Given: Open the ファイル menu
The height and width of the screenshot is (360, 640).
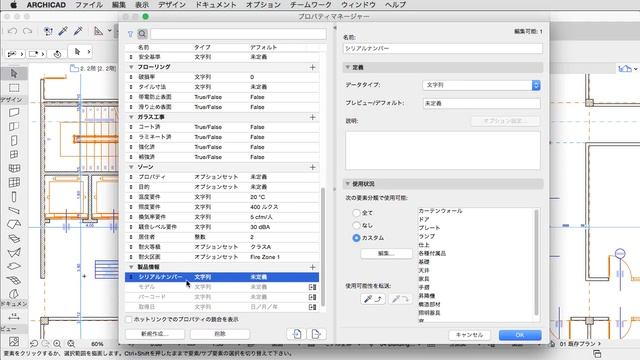Looking at the screenshot, I should (x=89, y=5).
